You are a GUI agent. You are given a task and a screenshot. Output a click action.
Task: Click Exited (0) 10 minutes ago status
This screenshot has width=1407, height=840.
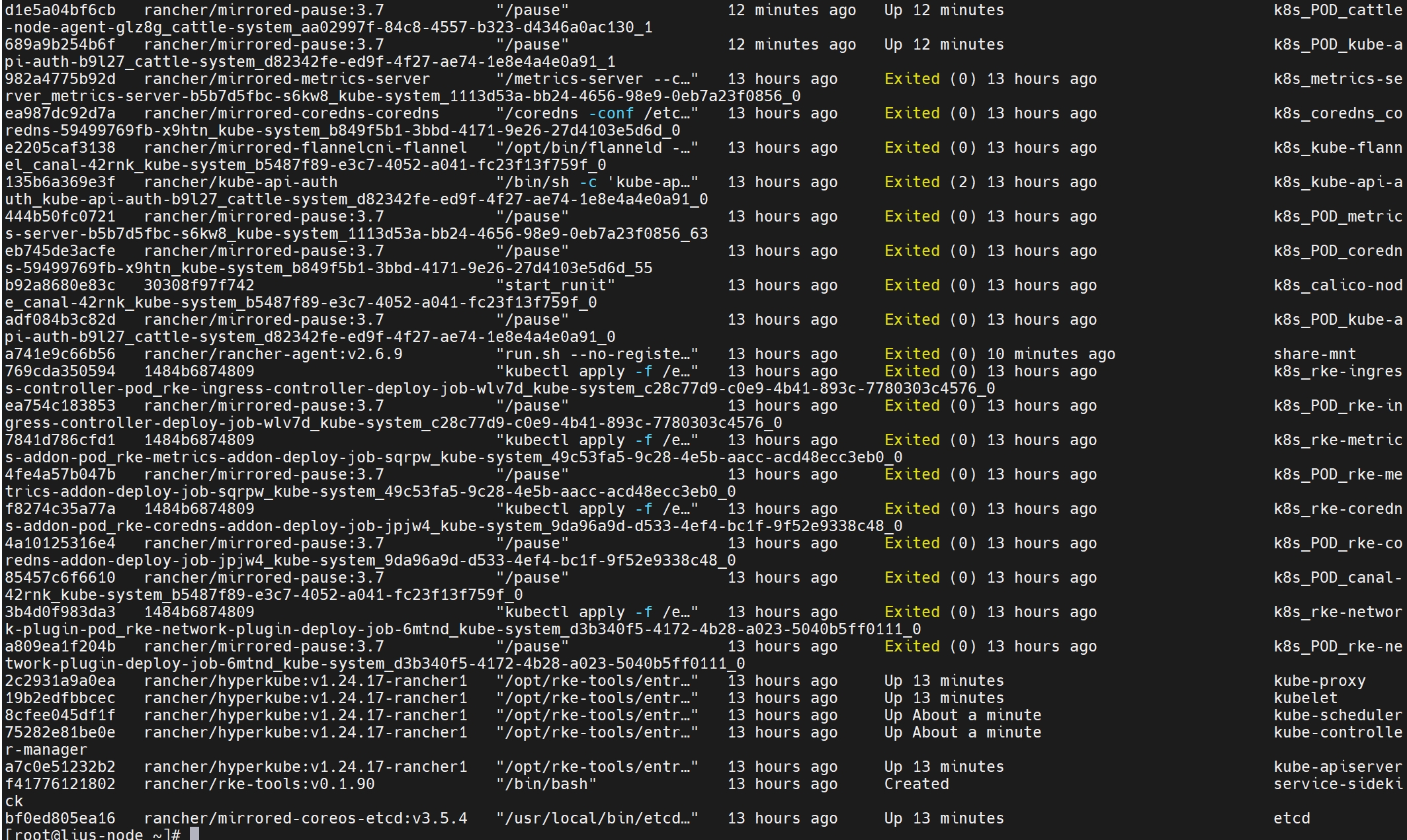[x=1000, y=355]
